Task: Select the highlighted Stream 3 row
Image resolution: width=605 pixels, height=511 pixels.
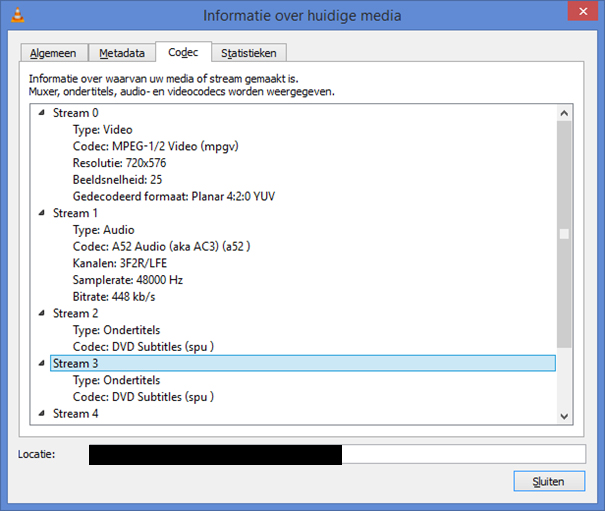Action: coord(303,363)
